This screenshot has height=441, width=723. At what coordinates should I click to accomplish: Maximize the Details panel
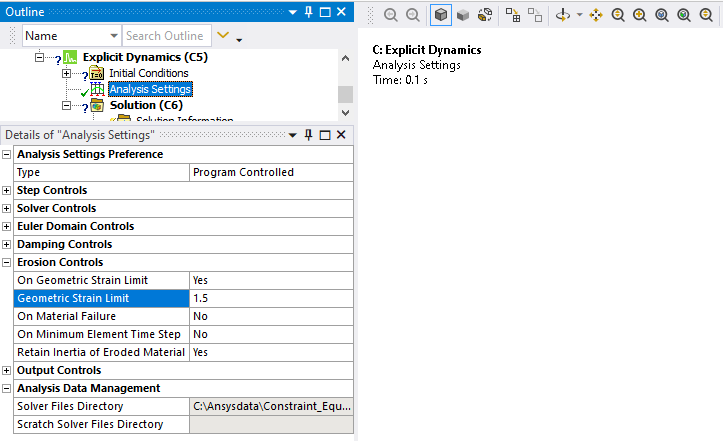[325, 135]
